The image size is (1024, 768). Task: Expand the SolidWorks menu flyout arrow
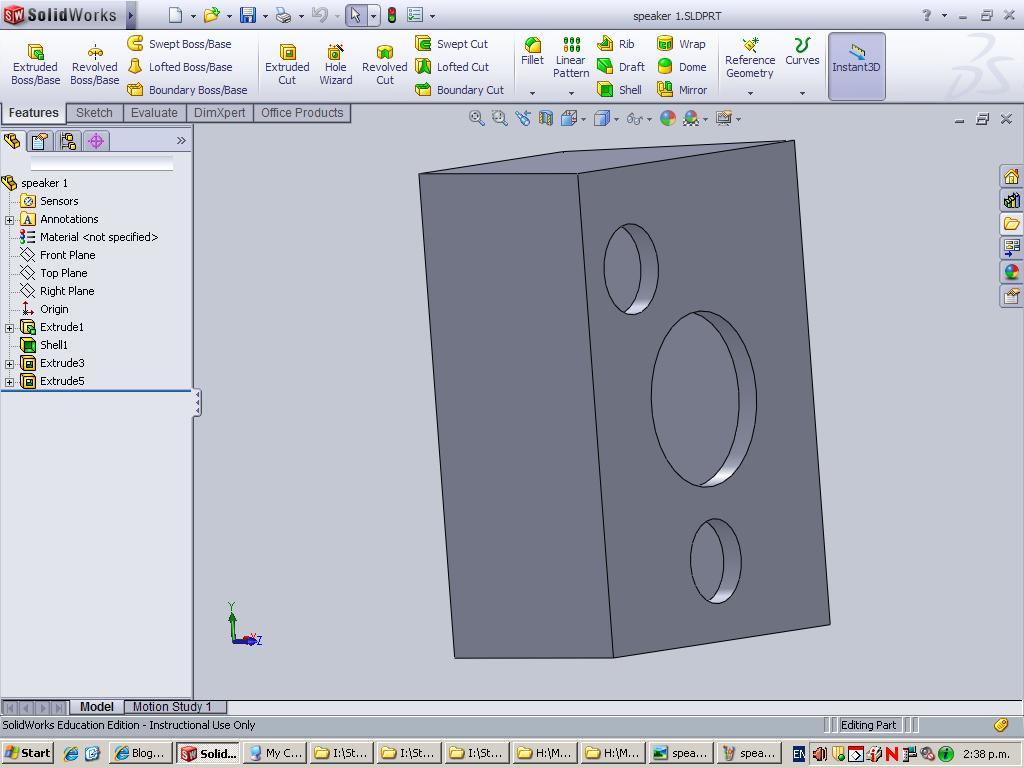coord(131,15)
